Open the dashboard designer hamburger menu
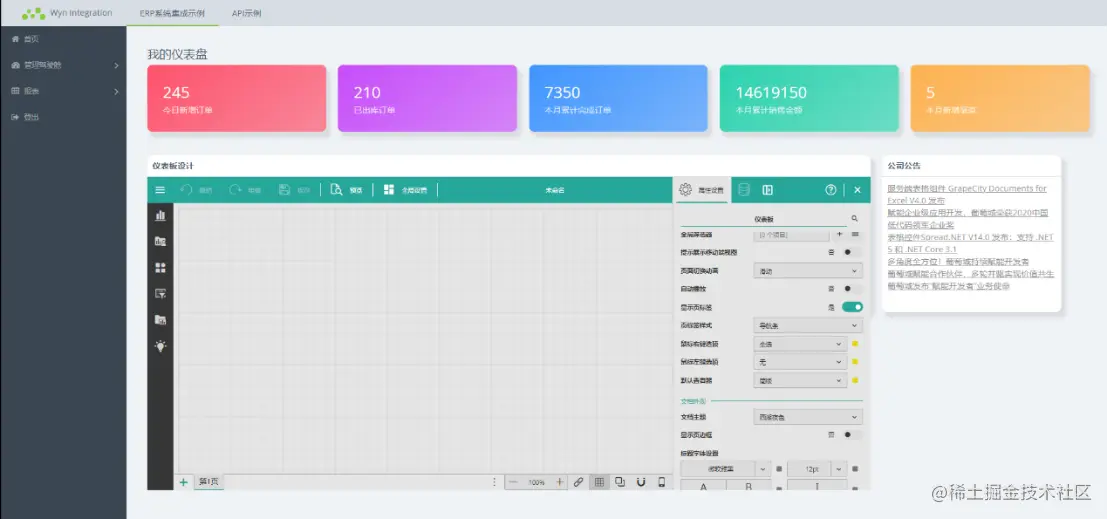1108x519 pixels. (160, 189)
